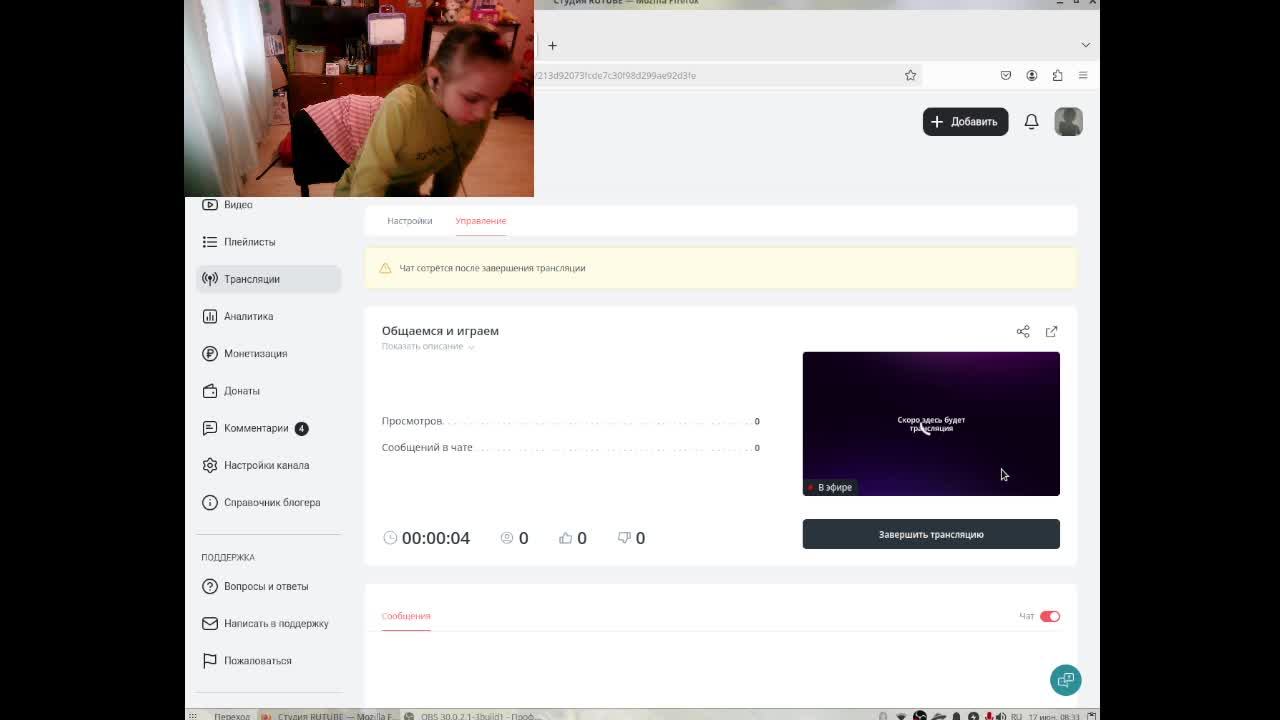
Task: Open the notifications bell
Action: coord(1031,122)
